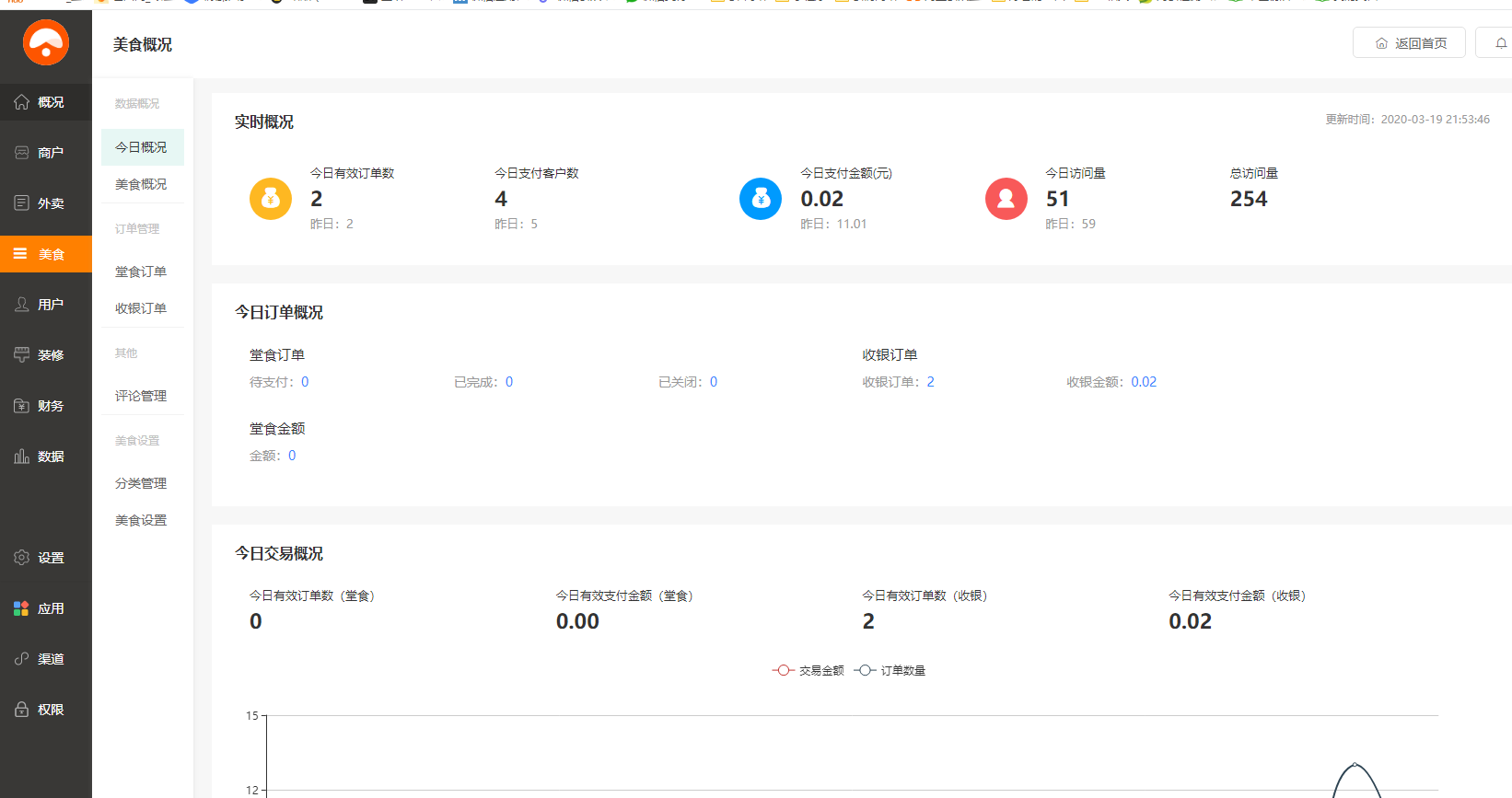Click 今日有效支付金额（收银）value 0.02
The image size is (1512, 798).
click(1191, 621)
